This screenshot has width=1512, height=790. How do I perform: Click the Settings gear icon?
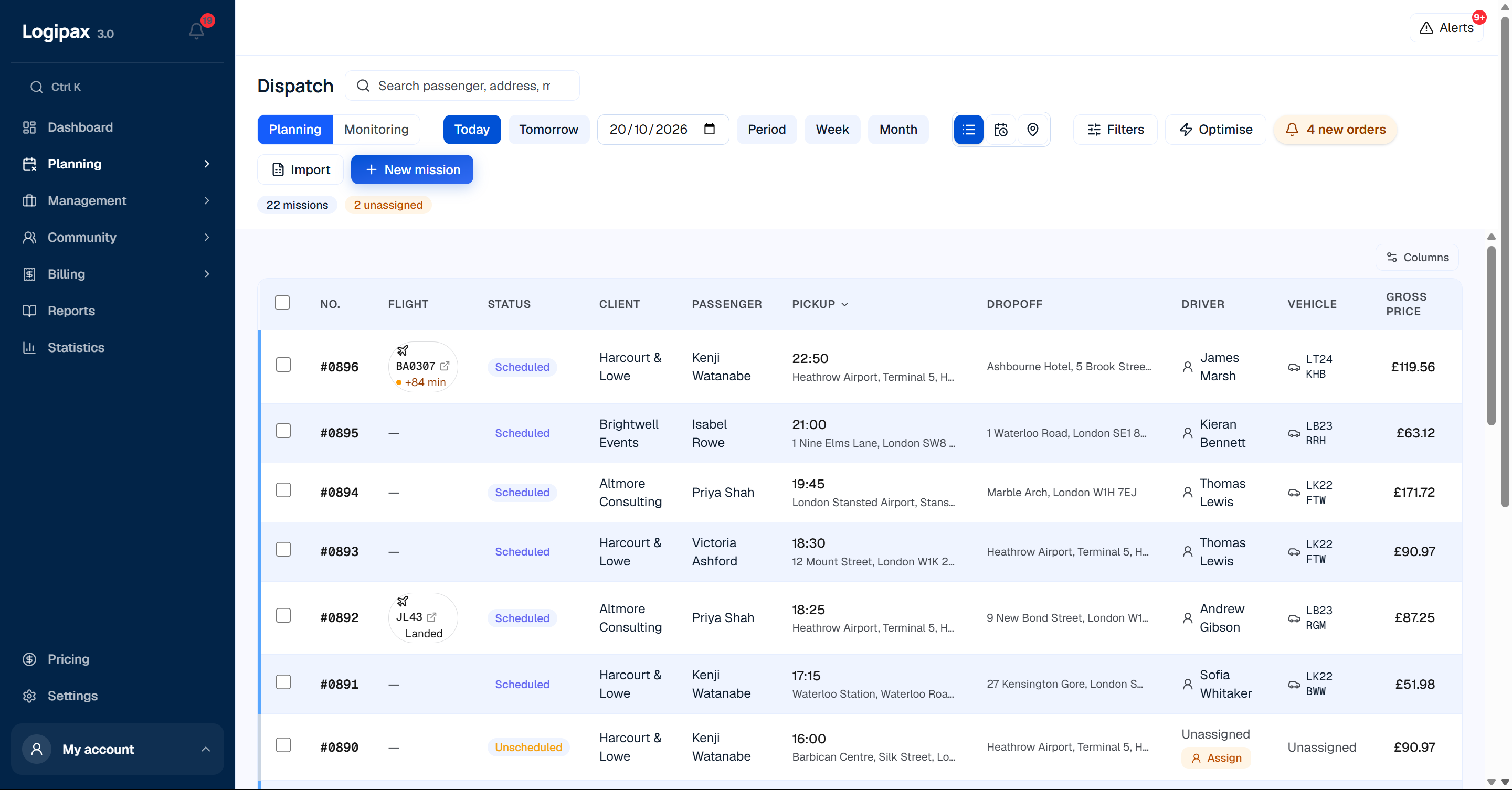[29, 696]
